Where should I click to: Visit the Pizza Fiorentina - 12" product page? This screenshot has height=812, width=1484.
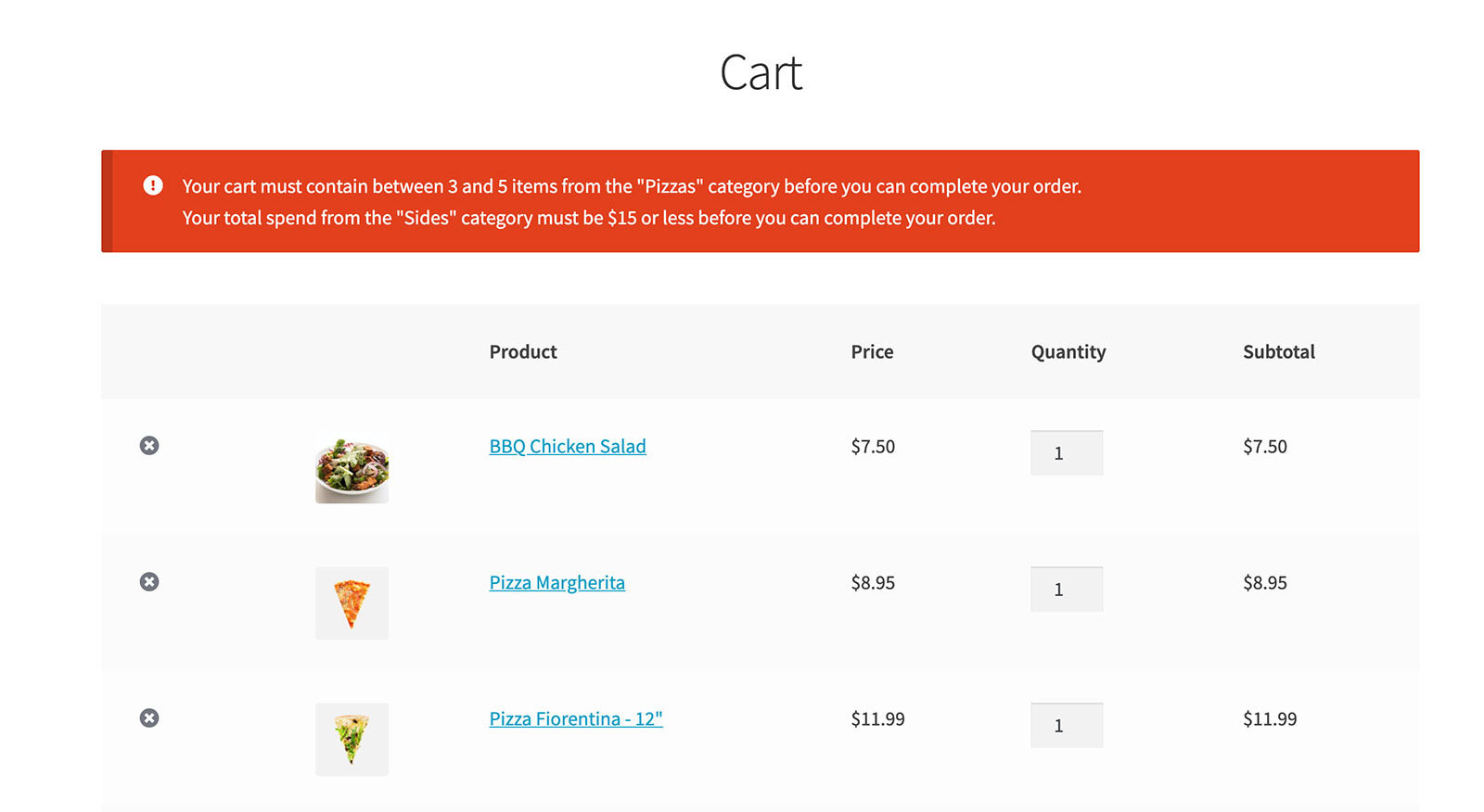(576, 719)
